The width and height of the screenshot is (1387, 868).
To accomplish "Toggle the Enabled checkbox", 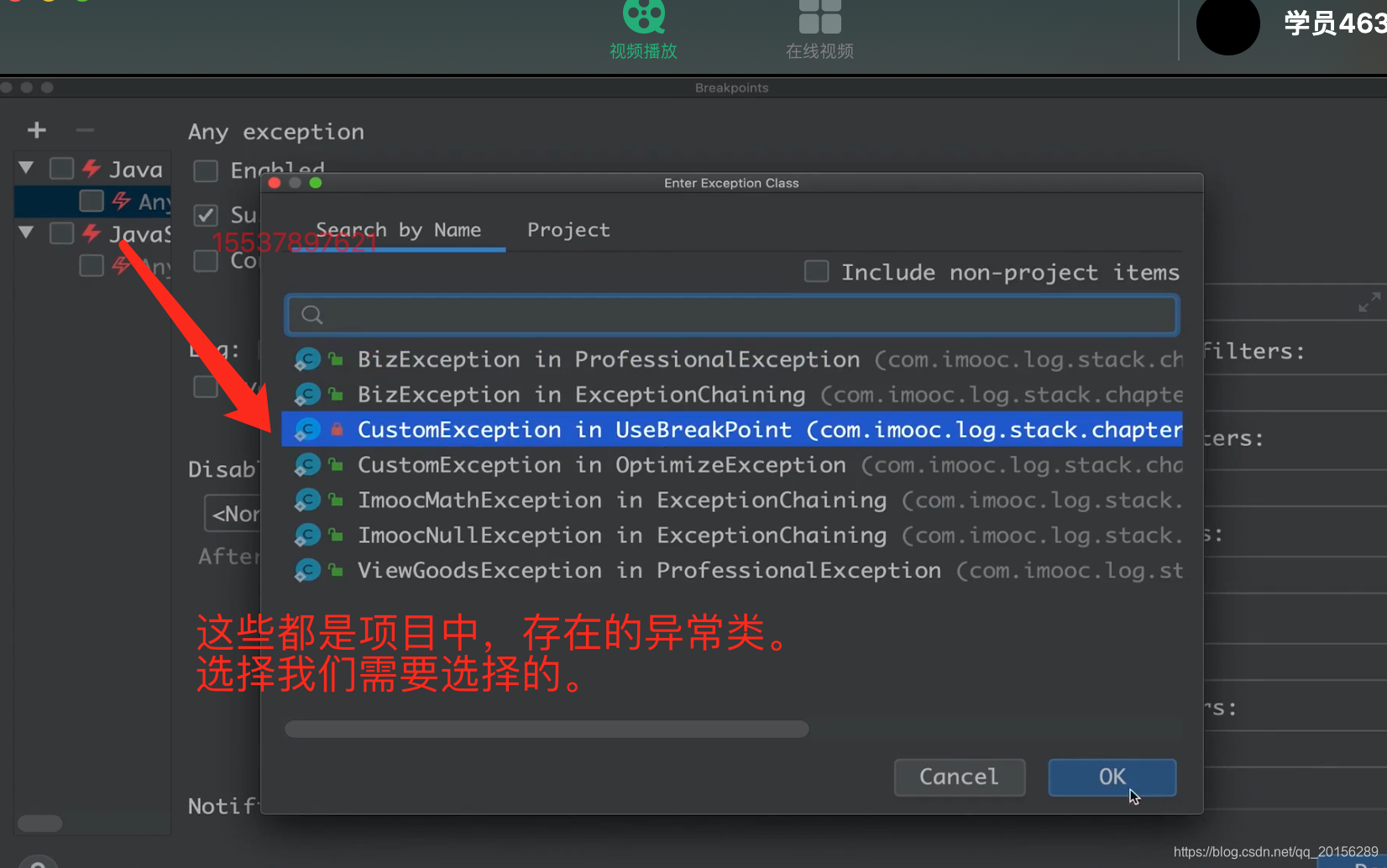I will point(206,170).
